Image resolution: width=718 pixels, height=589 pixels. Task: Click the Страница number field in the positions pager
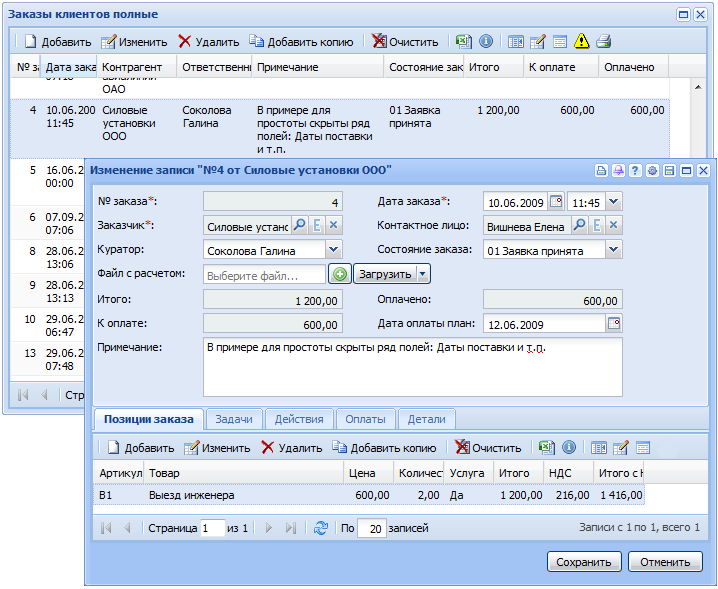(x=212, y=528)
